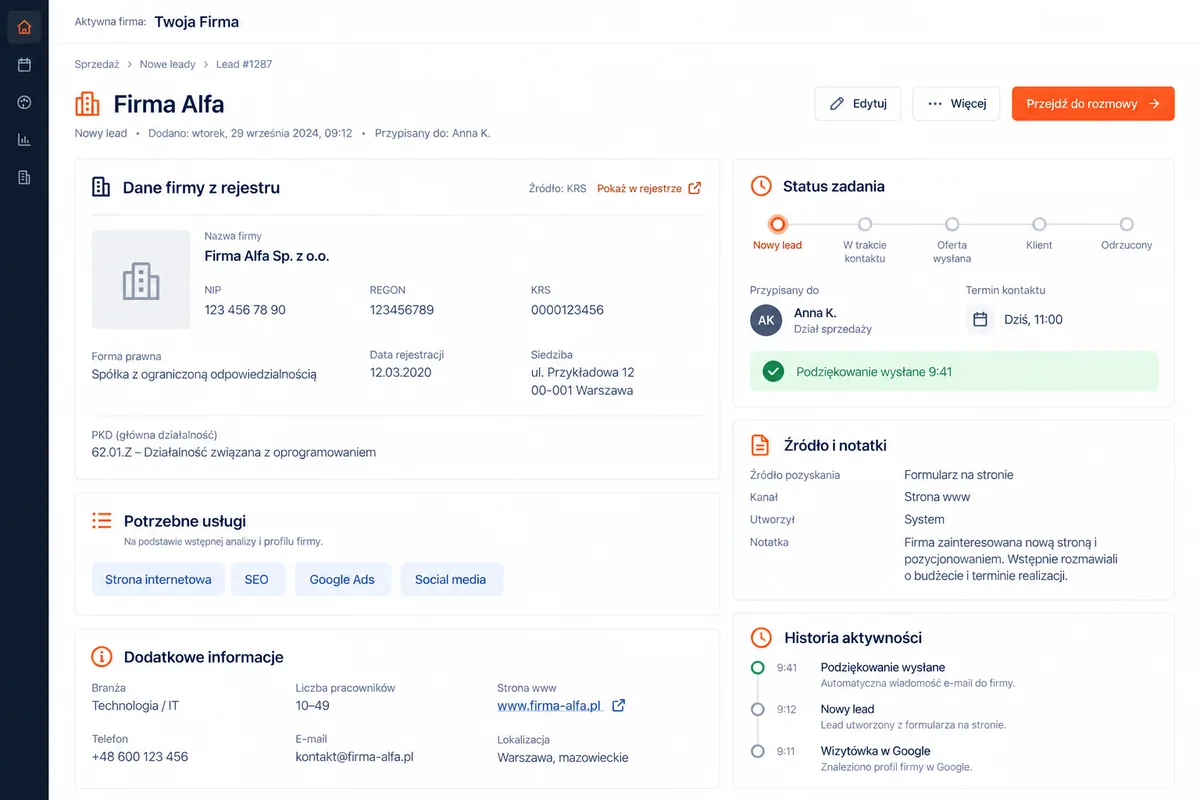
Task: Click the SEO service tag
Action: coord(257,579)
